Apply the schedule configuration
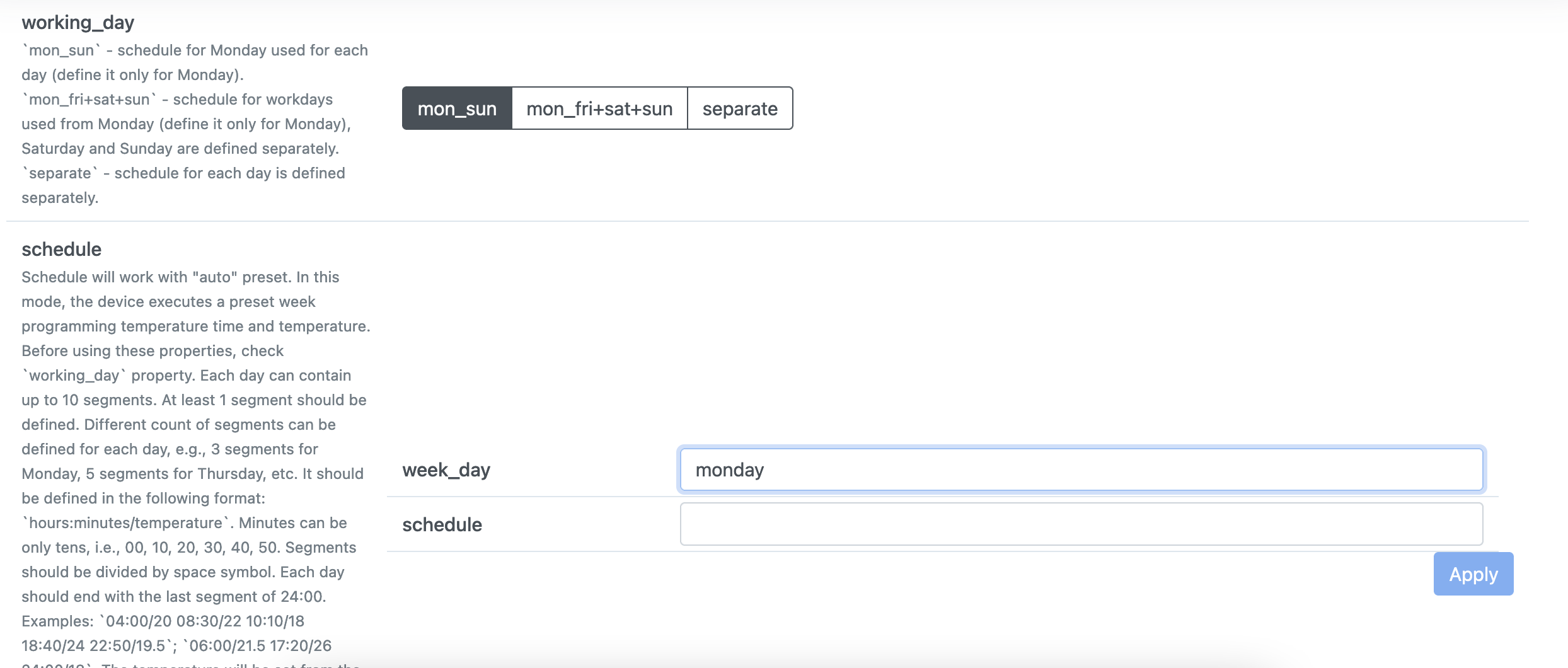1568x668 pixels. click(x=1473, y=573)
